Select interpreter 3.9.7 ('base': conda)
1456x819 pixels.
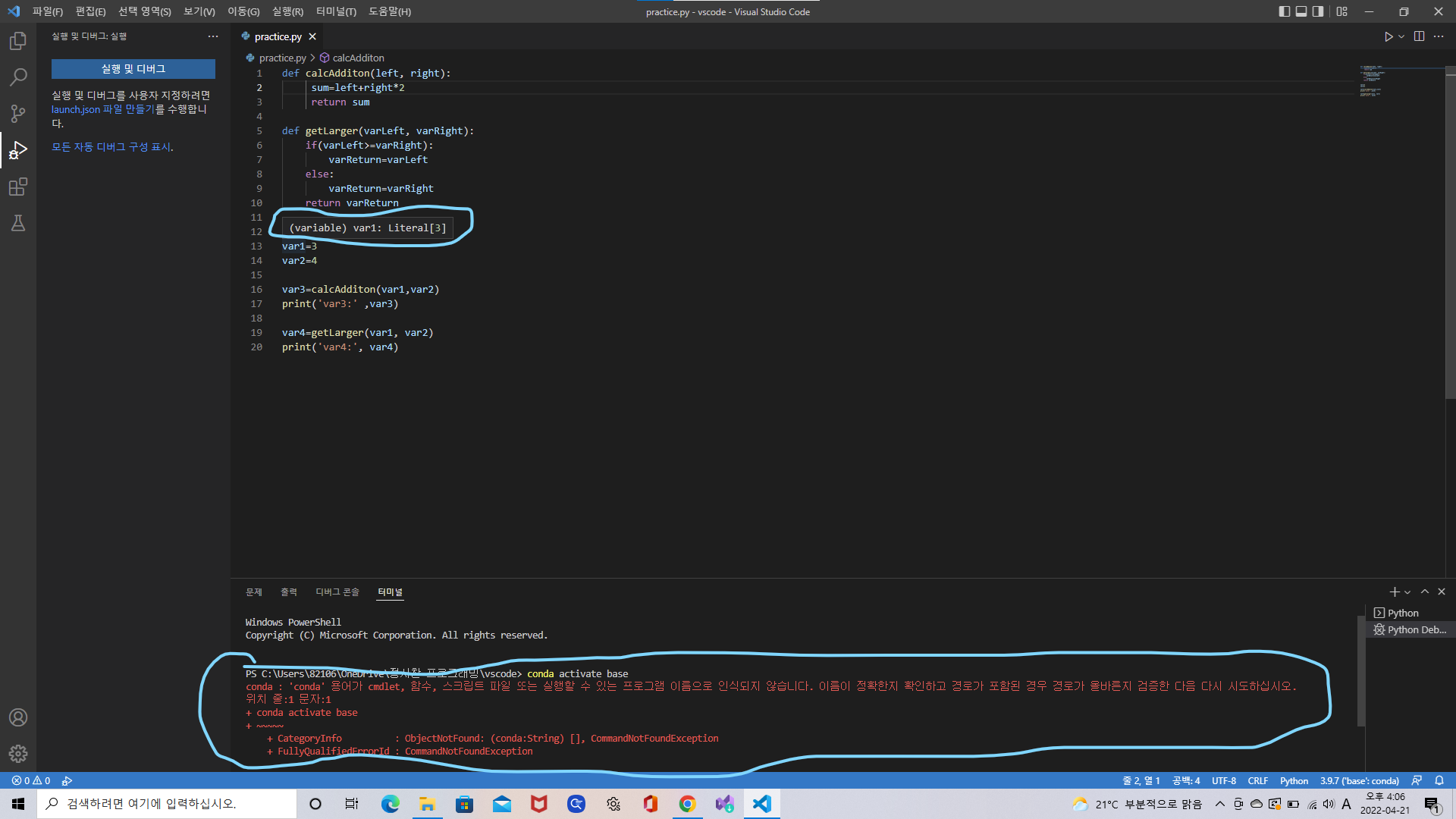(1360, 780)
